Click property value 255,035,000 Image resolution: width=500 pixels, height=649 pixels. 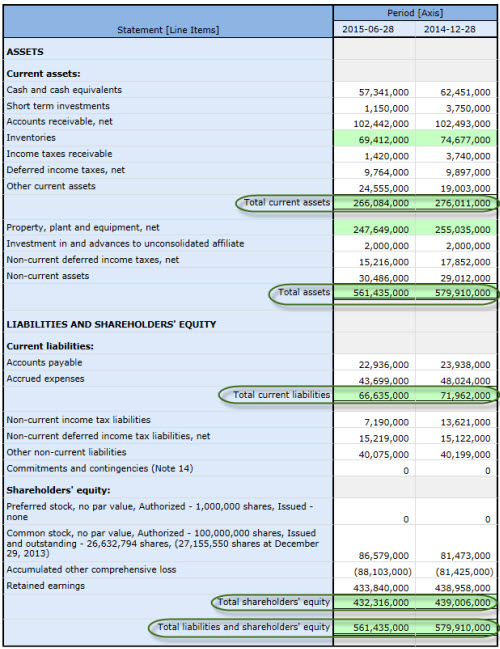click(x=463, y=230)
